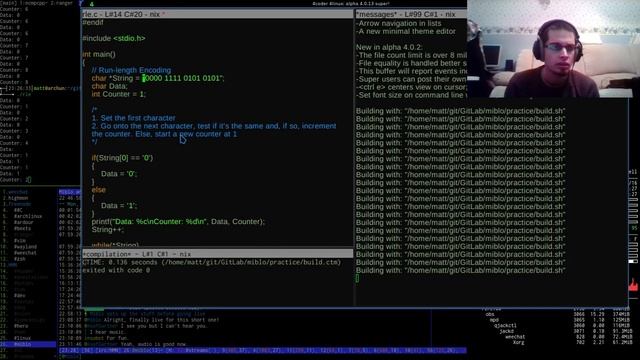Viewport: 640px width, 360px height.
Task: Click 'exited with code 0' in compilation
Action: pyautogui.click(x=116, y=270)
